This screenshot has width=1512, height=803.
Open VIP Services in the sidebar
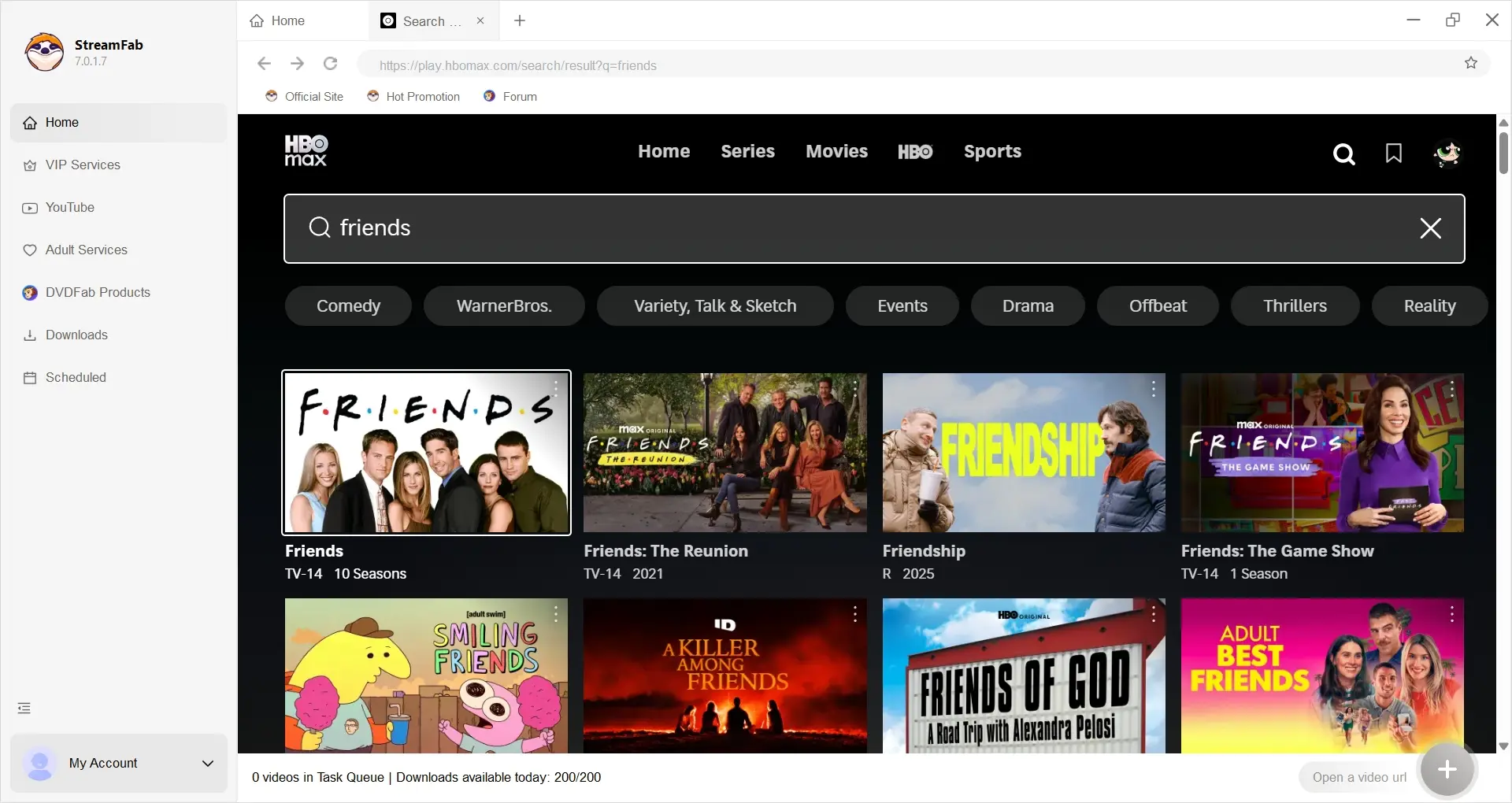point(118,165)
